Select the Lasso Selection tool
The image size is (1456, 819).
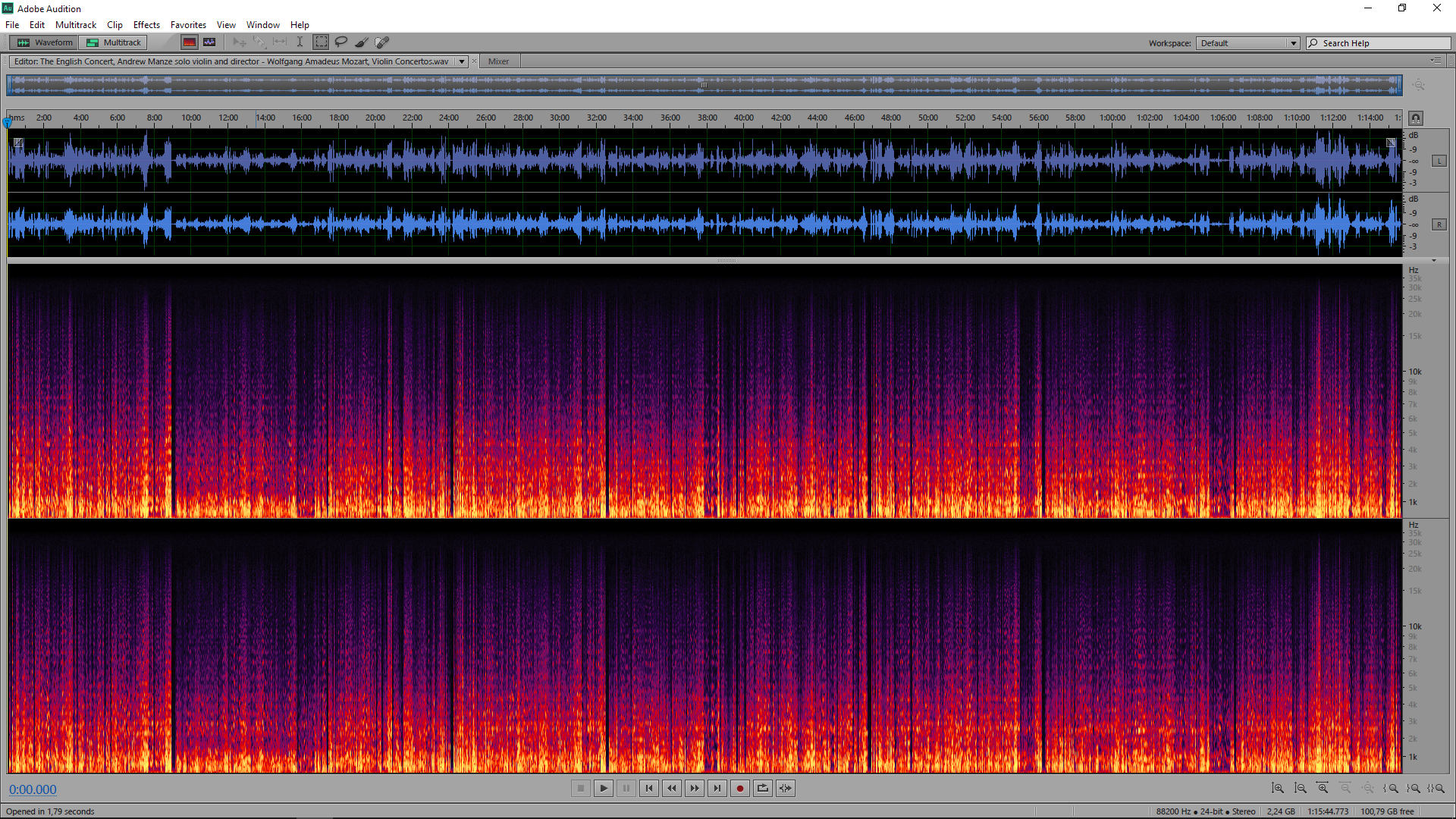tap(341, 42)
